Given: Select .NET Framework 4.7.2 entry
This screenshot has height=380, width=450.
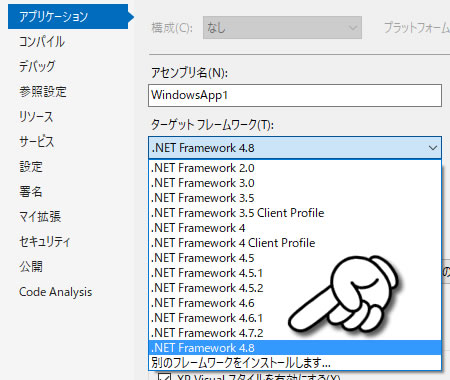Looking at the screenshot, I should point(295,333).
